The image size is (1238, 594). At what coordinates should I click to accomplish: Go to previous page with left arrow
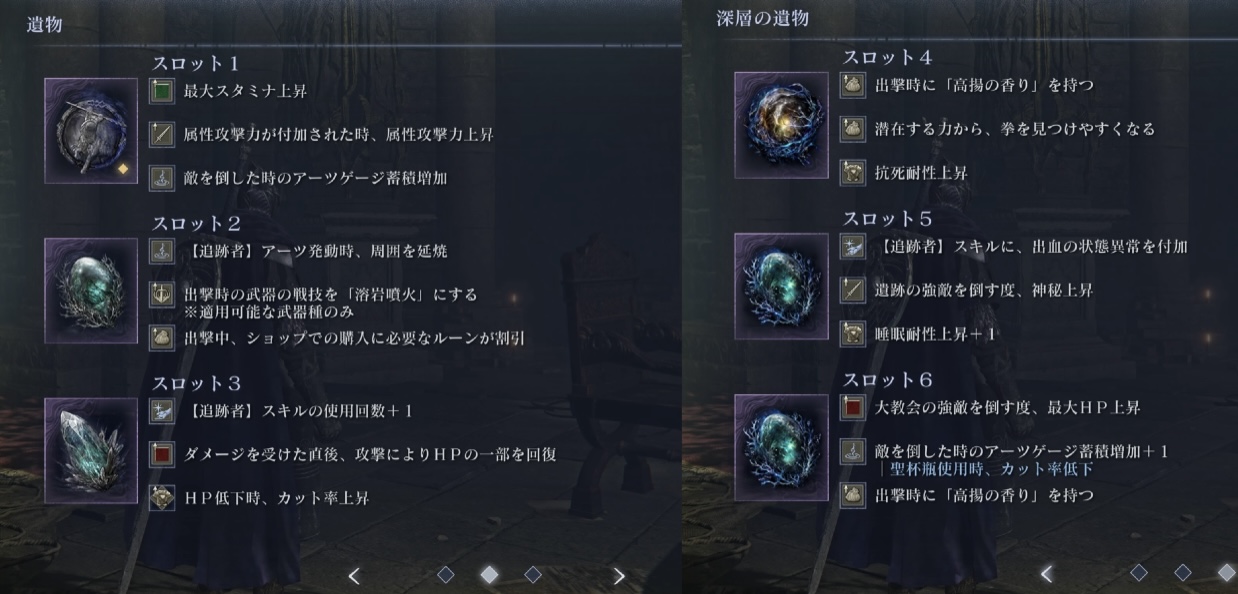click(x=353, y=575)
